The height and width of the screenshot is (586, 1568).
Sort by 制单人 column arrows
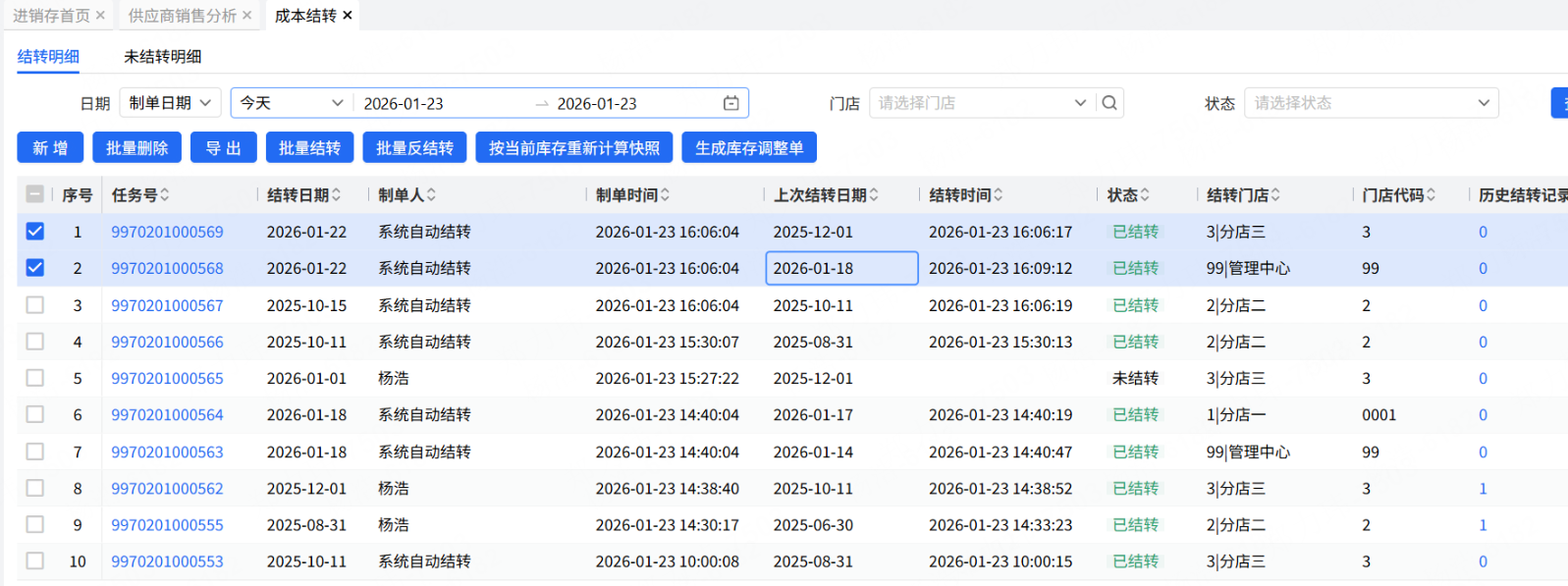pos(431,195)
